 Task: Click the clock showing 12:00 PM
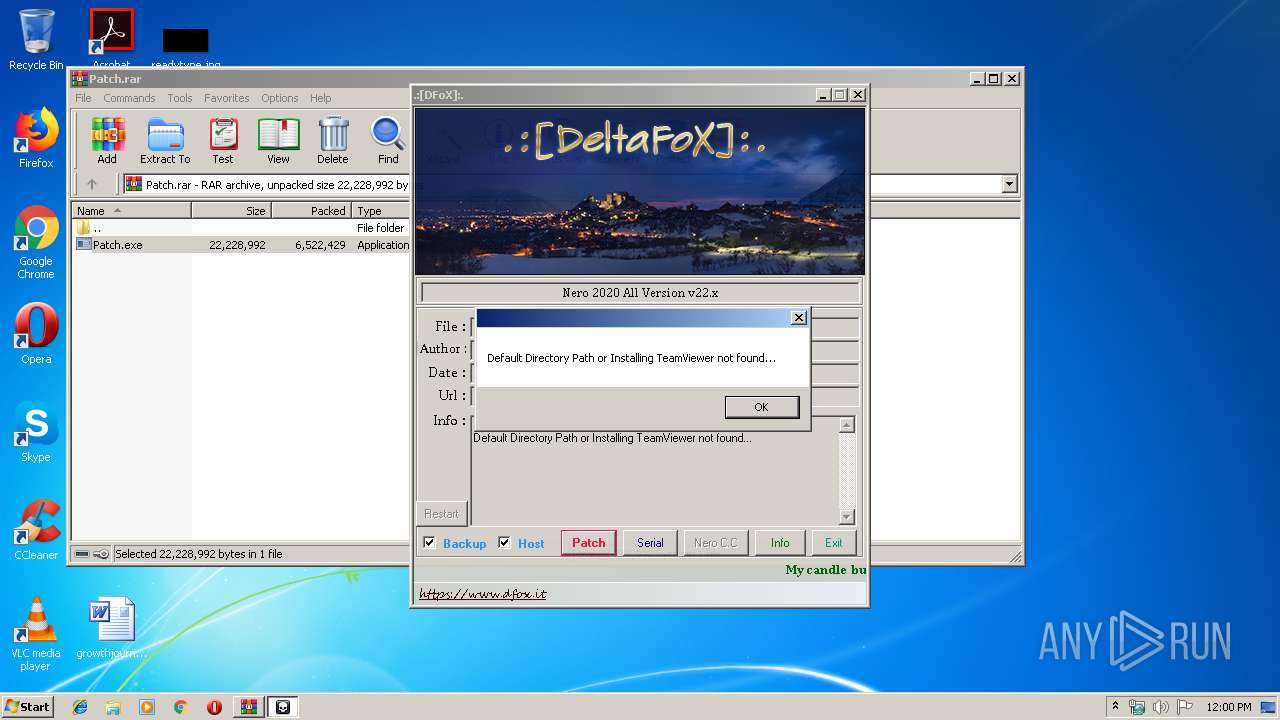(1229, 707)
